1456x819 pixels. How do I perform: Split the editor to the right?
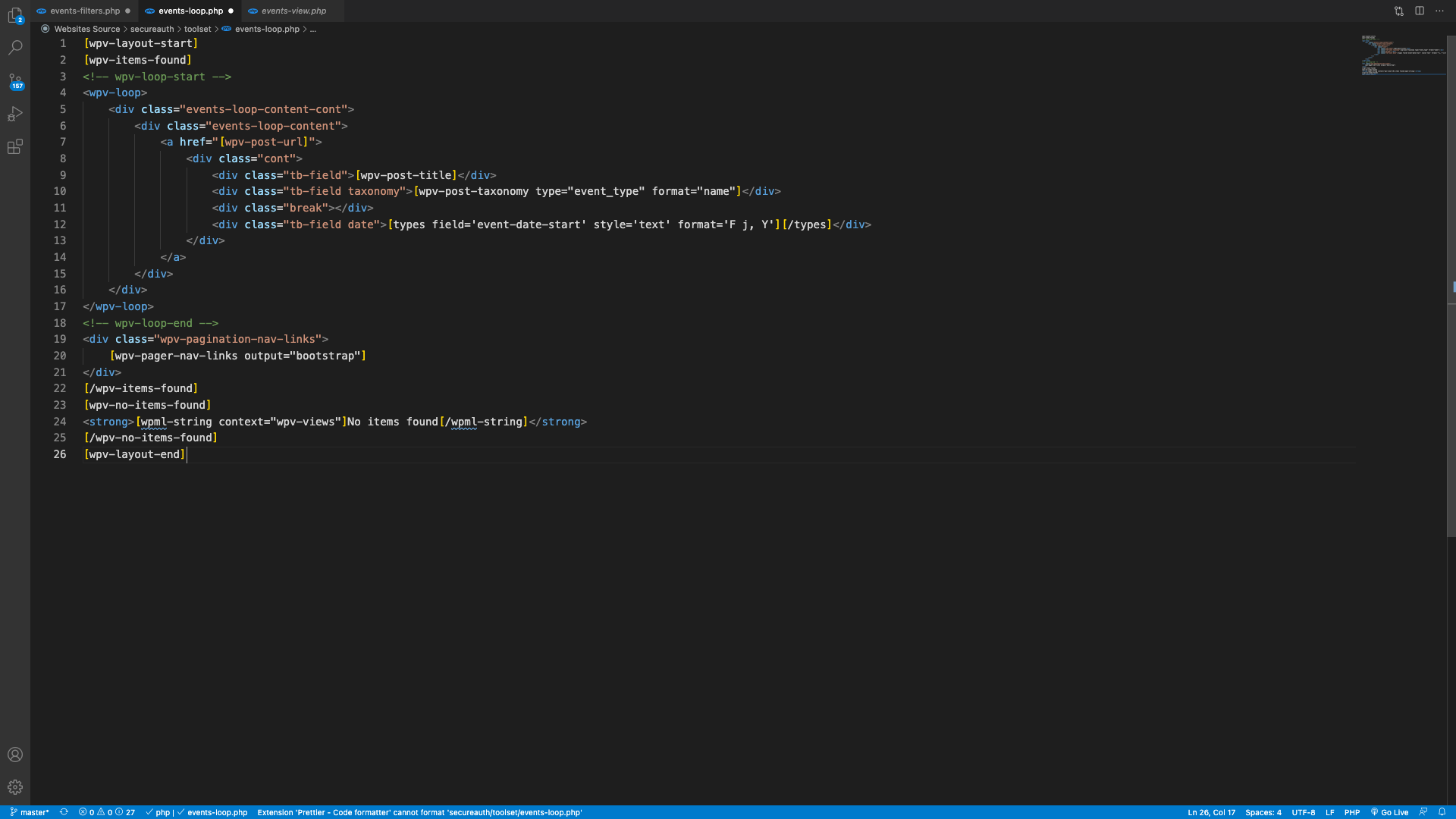pos(1420,11)
